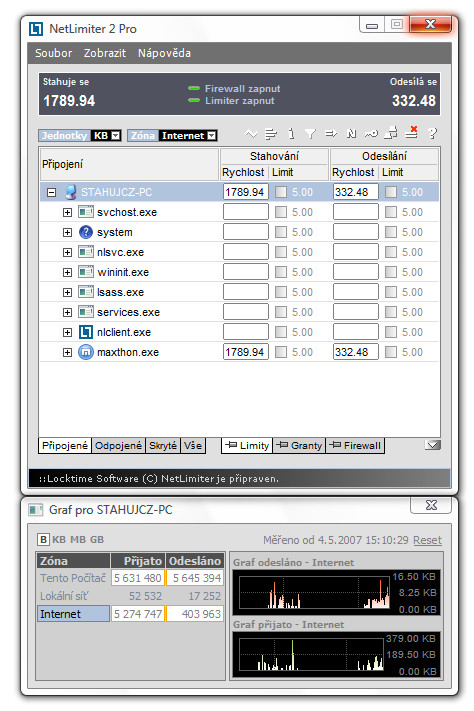The image size is (474, 711).
Task: Click the red-X remove toolbar icon
Action: pyautogui.click(x=412, y=132)
